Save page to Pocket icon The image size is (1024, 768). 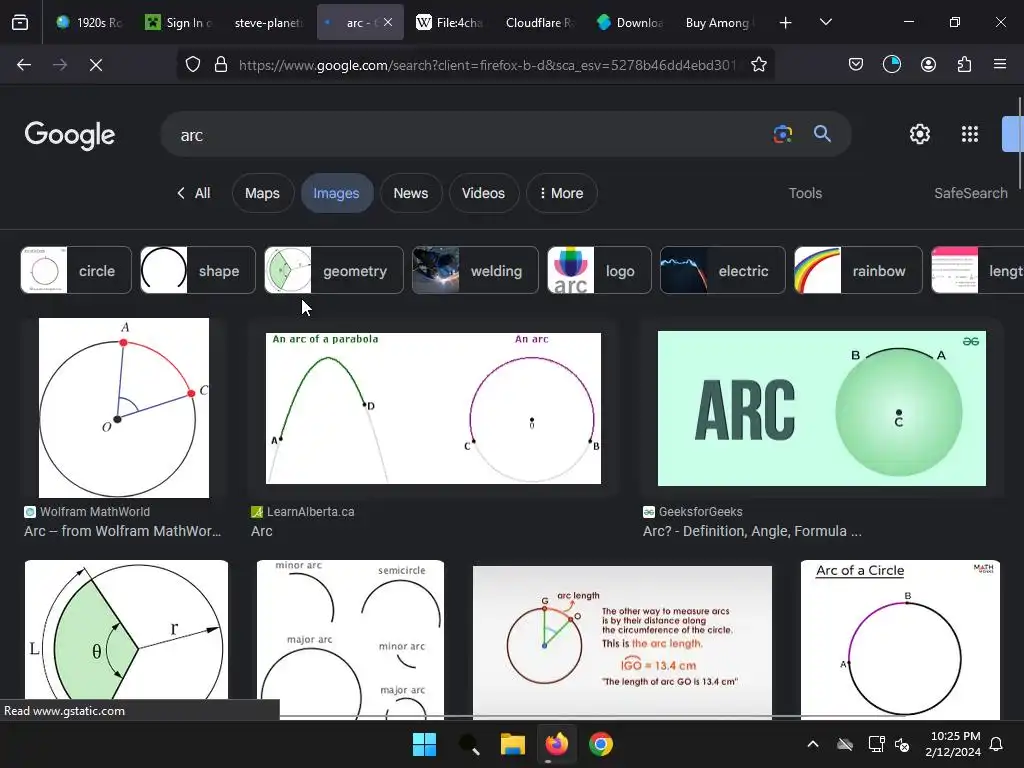(x=856, y=65)
